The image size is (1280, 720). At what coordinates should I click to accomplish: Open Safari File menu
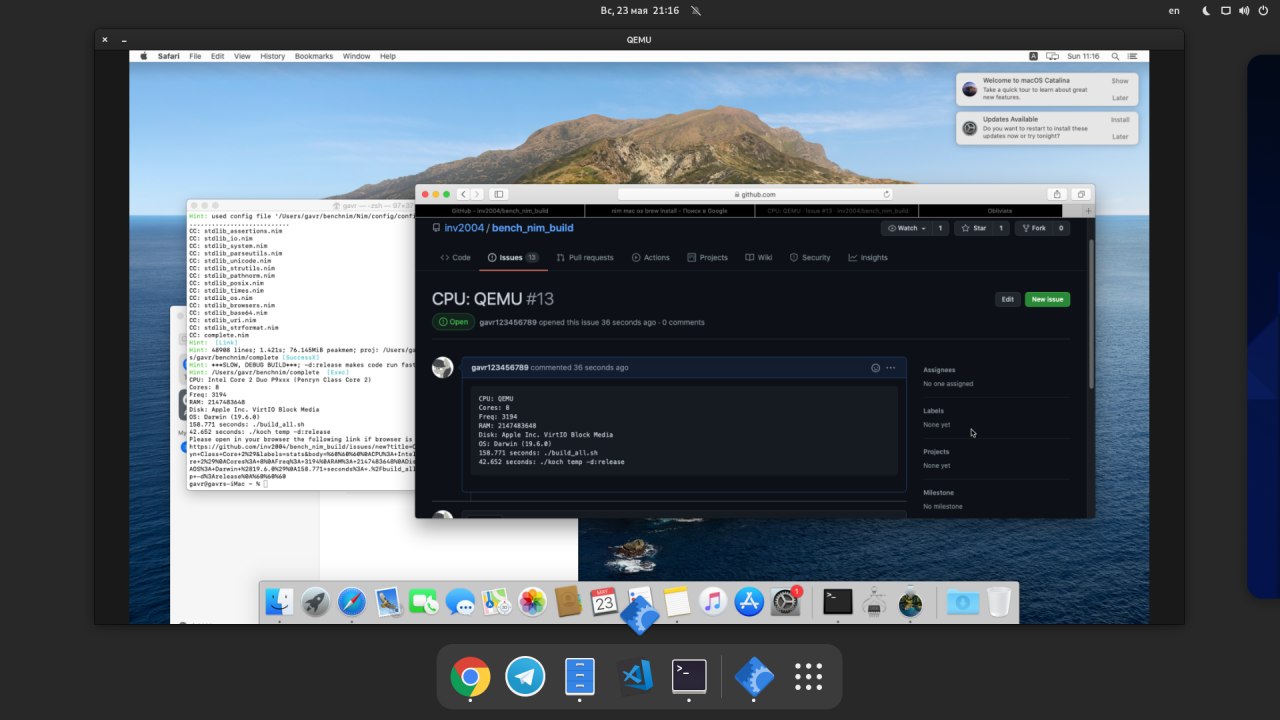[x=195, y=56]
